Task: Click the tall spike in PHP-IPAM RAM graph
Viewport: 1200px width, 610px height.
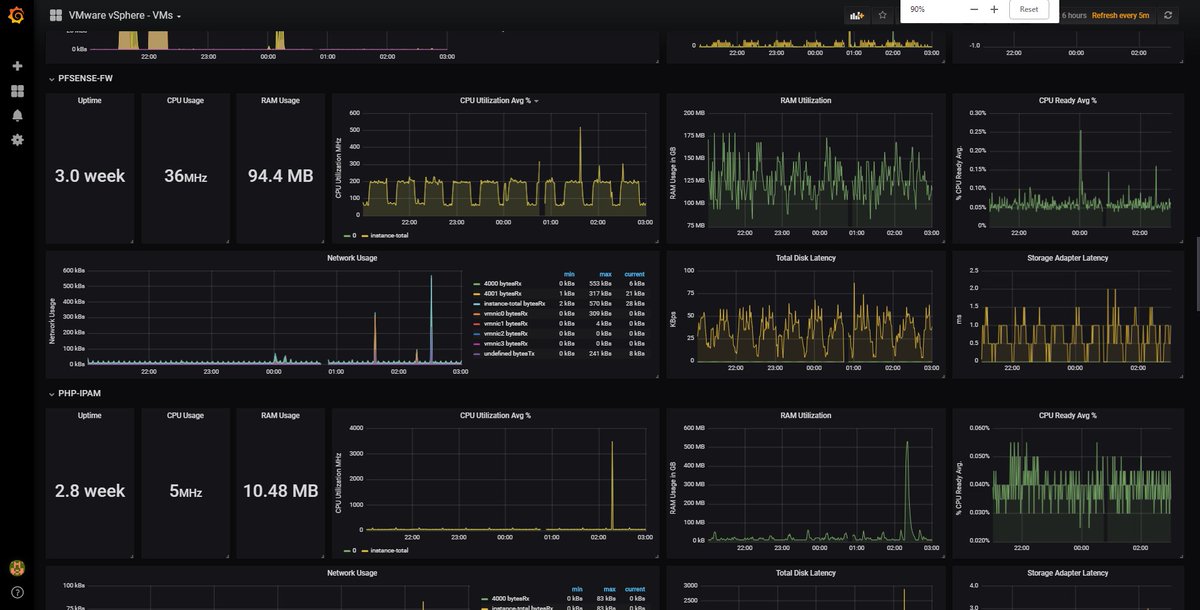Action: coord(908,490)
